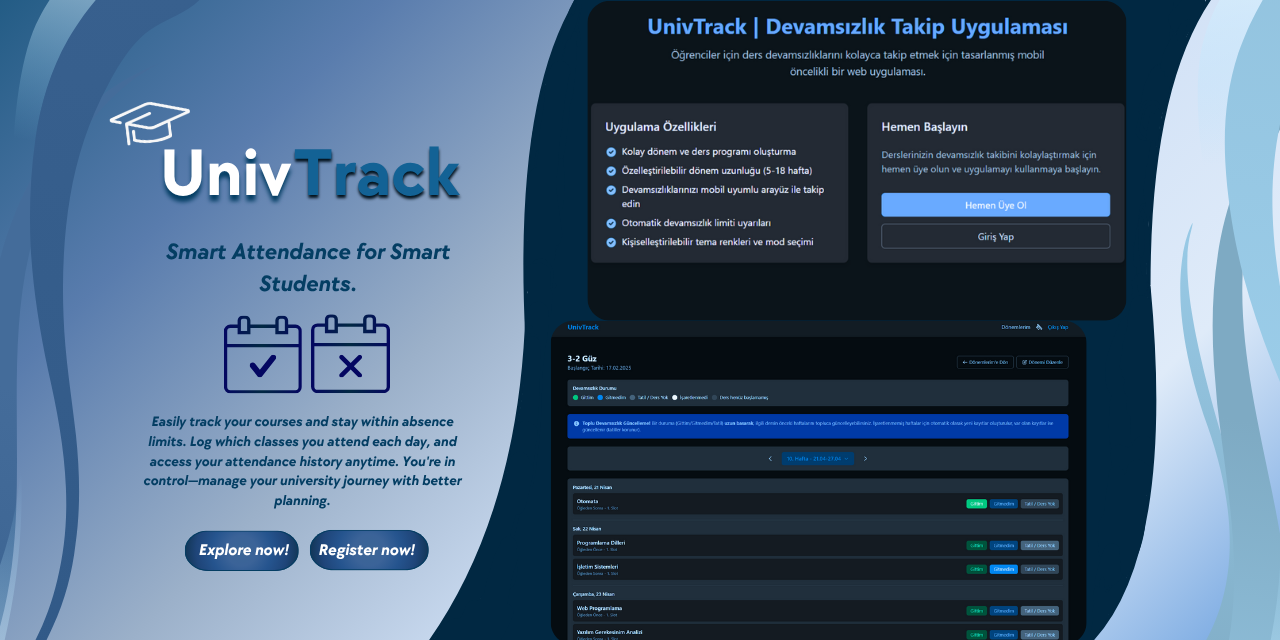Image resolution: width=1280 pixels, height=640 pixels.
Task: Open the '10. Hafta' week selector dropdown
Action: click(x=818, y=458)
